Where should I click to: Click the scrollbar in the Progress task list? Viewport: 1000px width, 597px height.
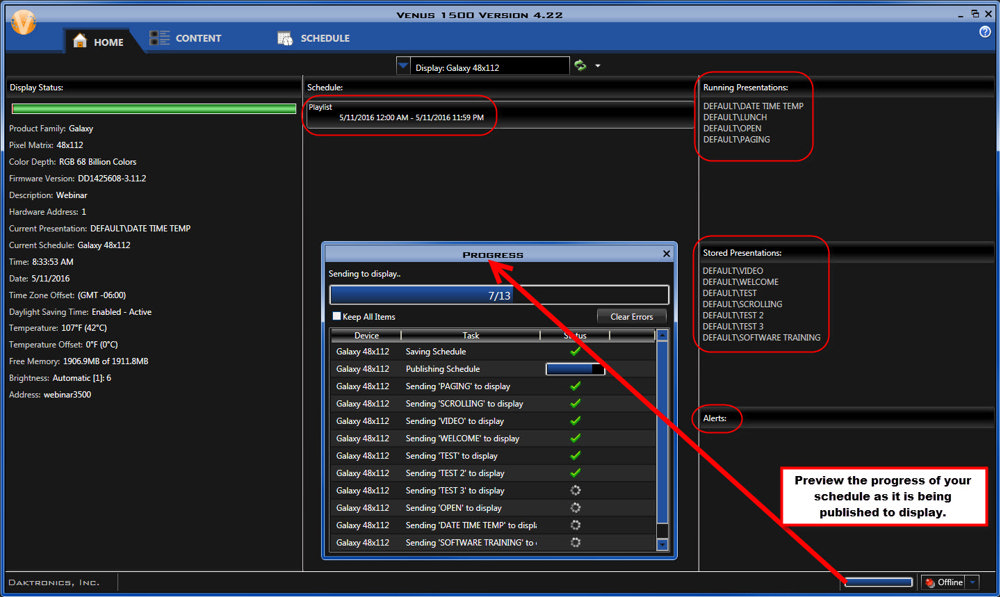[x=663, y=430]
